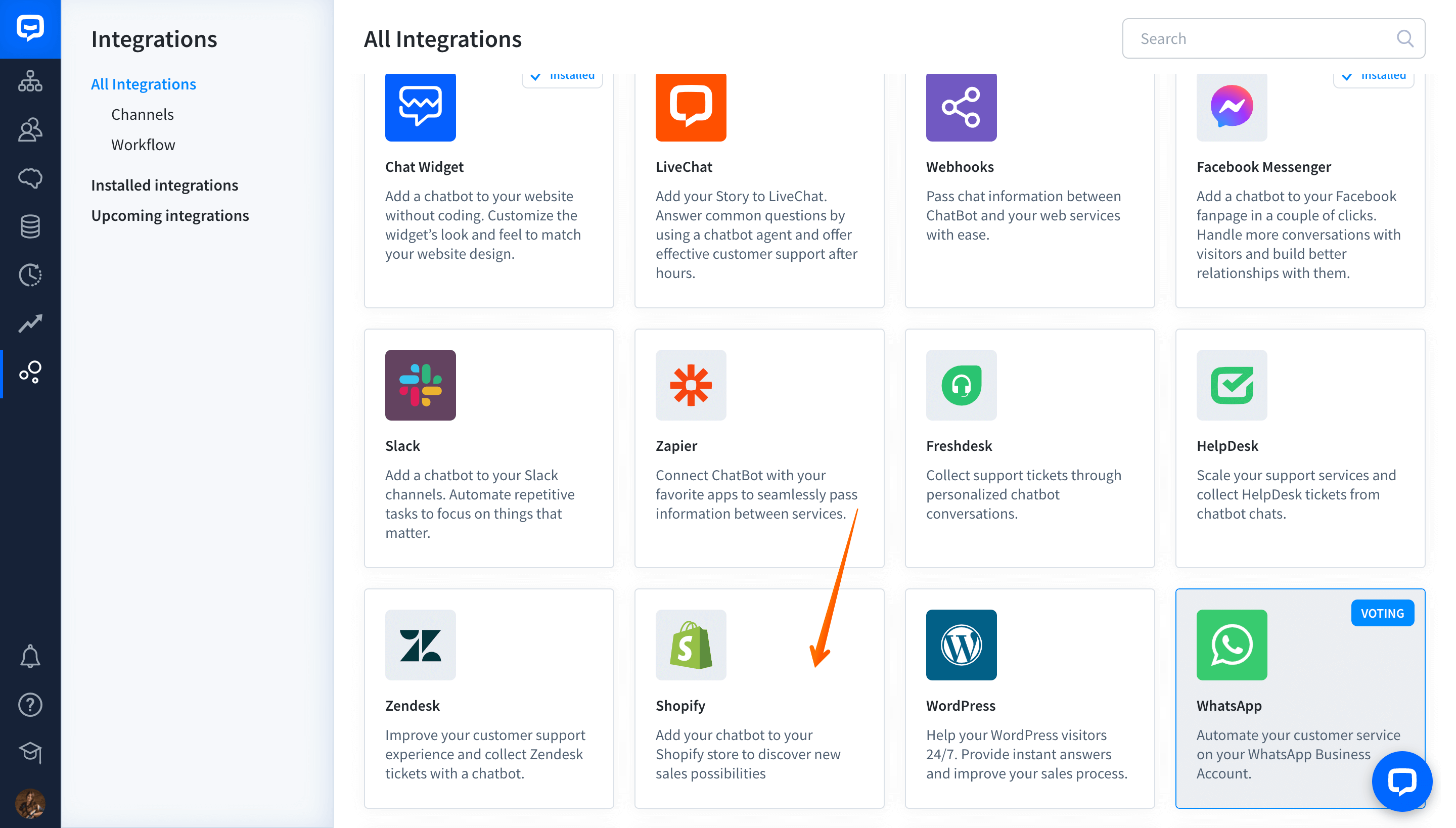Click WhatsApp description 'Automate your customer service'
This screenshot has height=828, width=1456.
[1298, 735]
